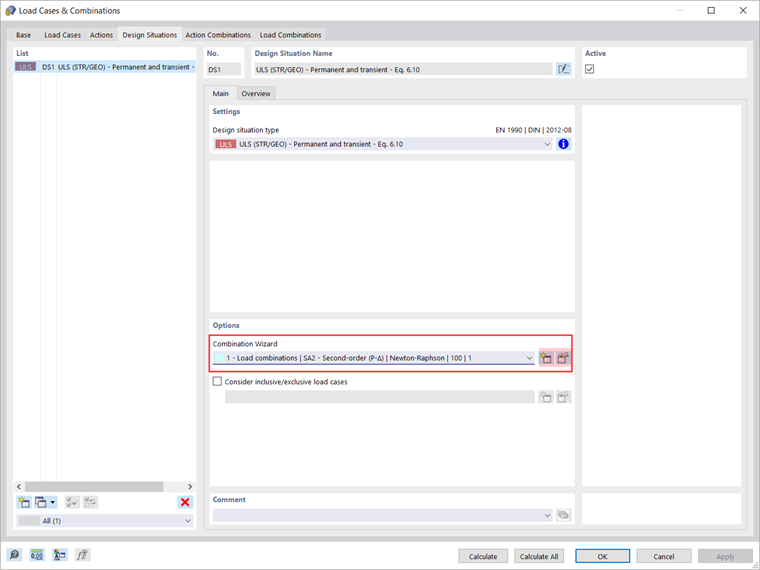Click copy design situation icon
The height and width of the screenshot is (570, 760).
[x=41, y=502]
